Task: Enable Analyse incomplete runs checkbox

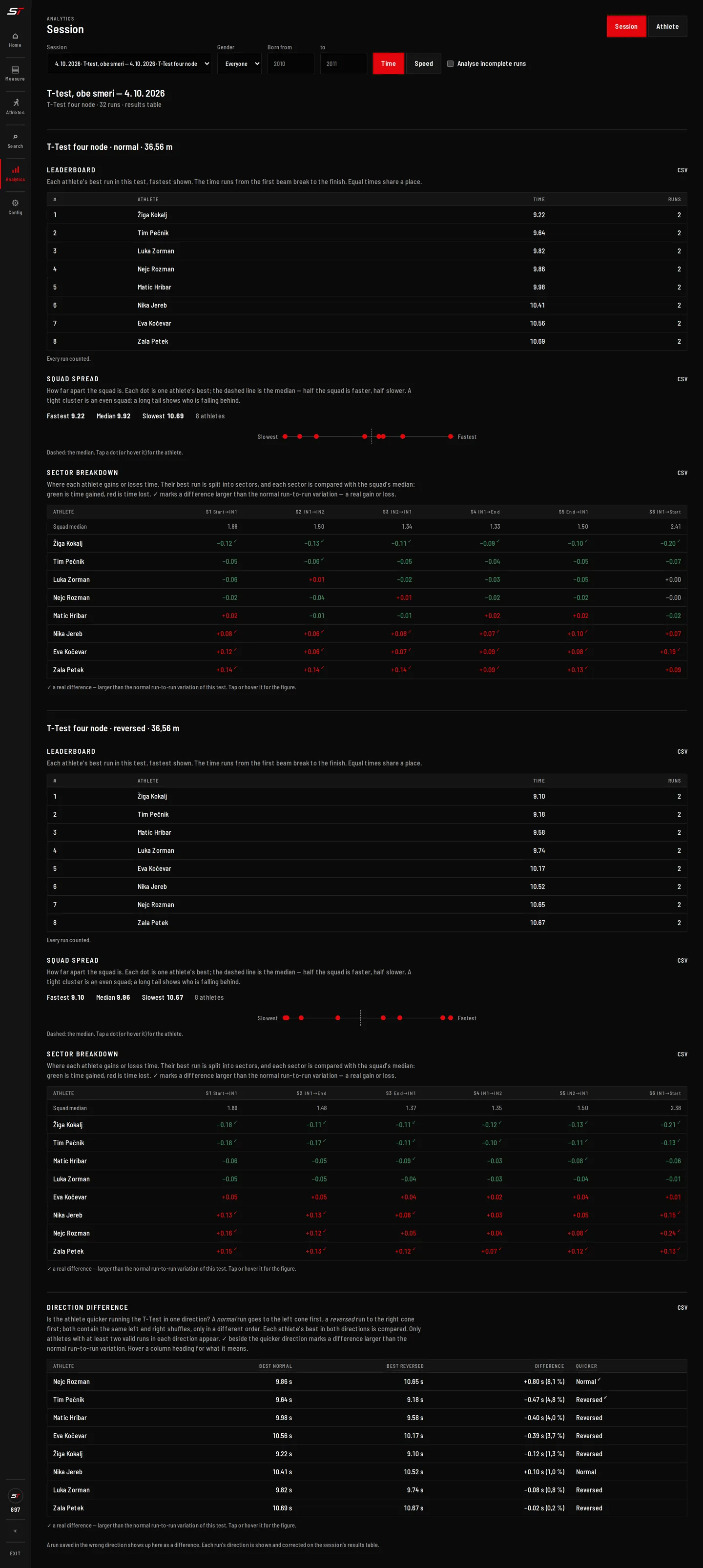Action: [x=451, y=63]
